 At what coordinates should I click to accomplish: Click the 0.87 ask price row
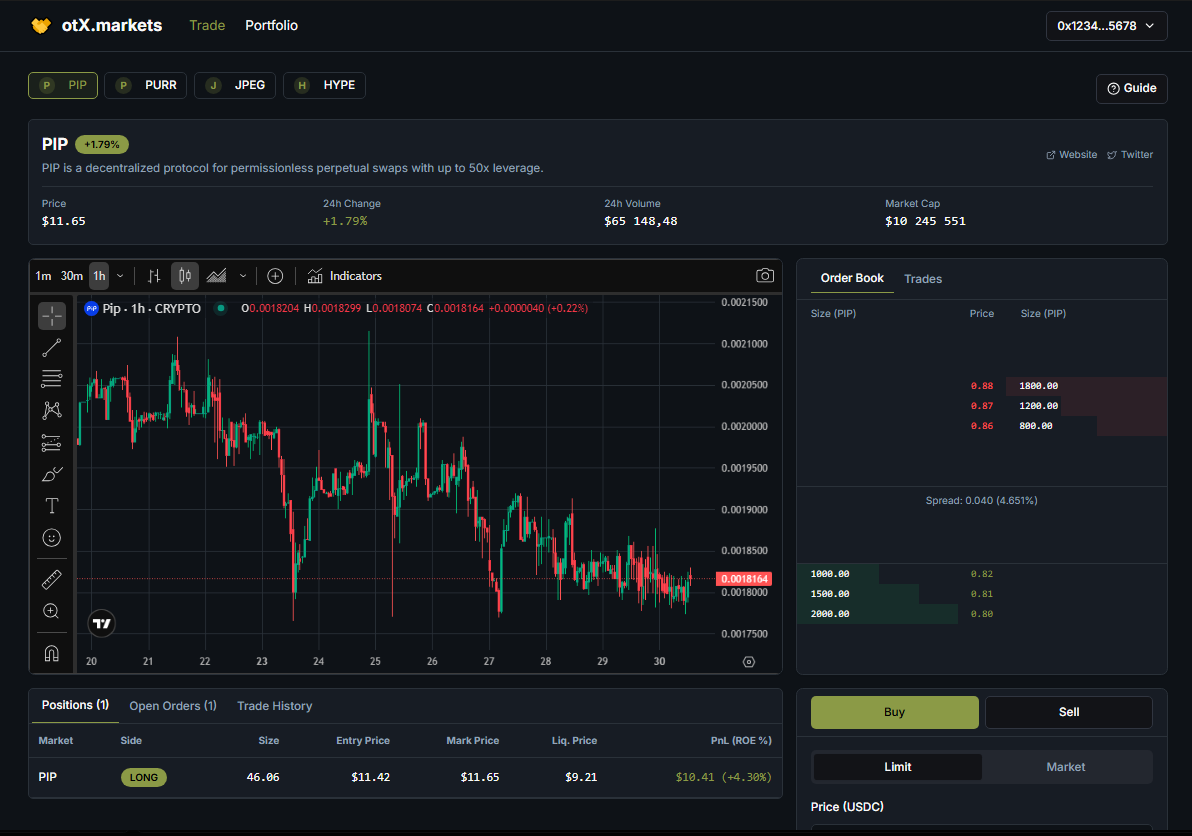tap(981, 406)
